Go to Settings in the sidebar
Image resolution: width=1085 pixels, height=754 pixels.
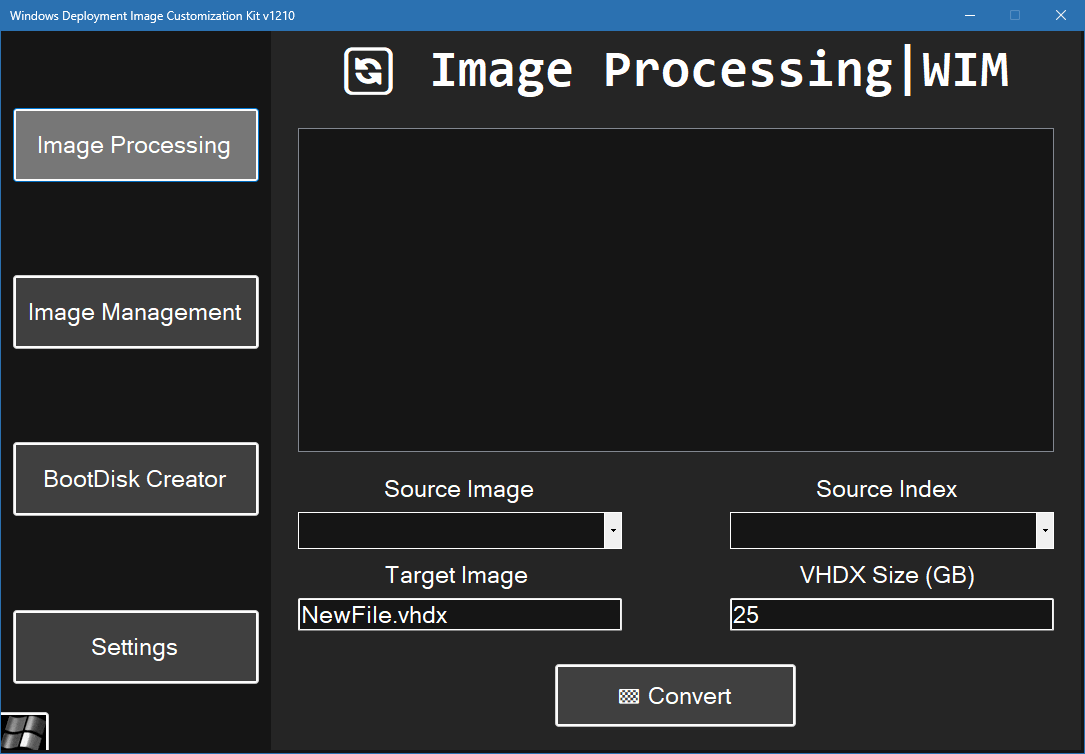pos(136,647)
